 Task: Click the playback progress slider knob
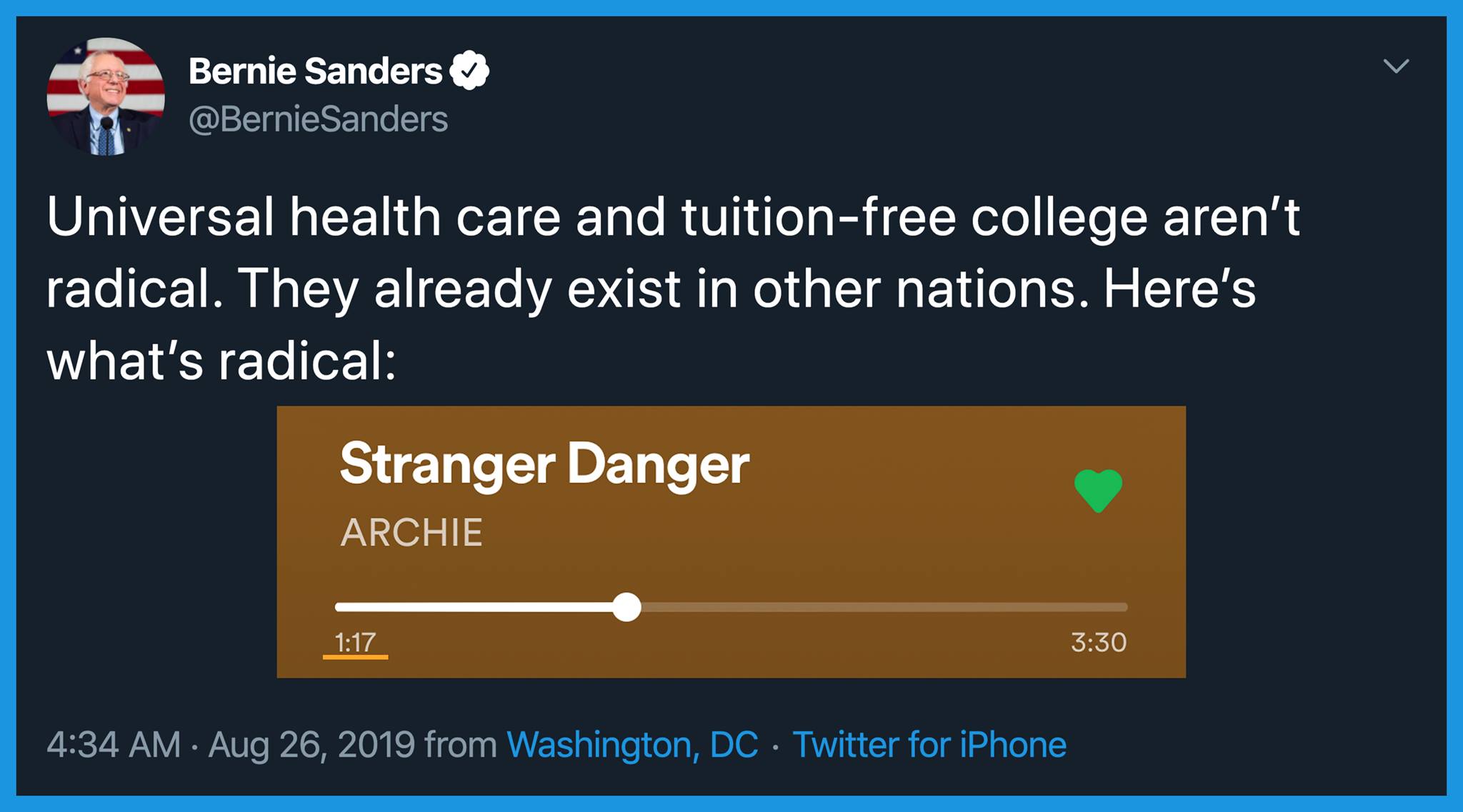(626, 607)
